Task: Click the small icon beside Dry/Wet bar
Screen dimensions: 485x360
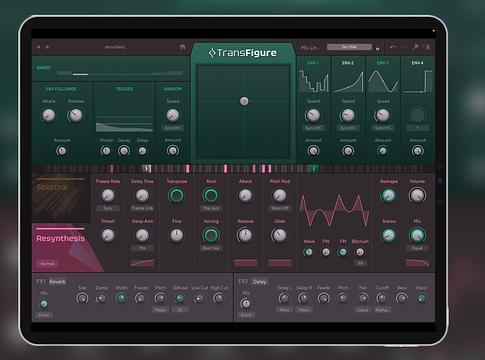Action: 377,49
